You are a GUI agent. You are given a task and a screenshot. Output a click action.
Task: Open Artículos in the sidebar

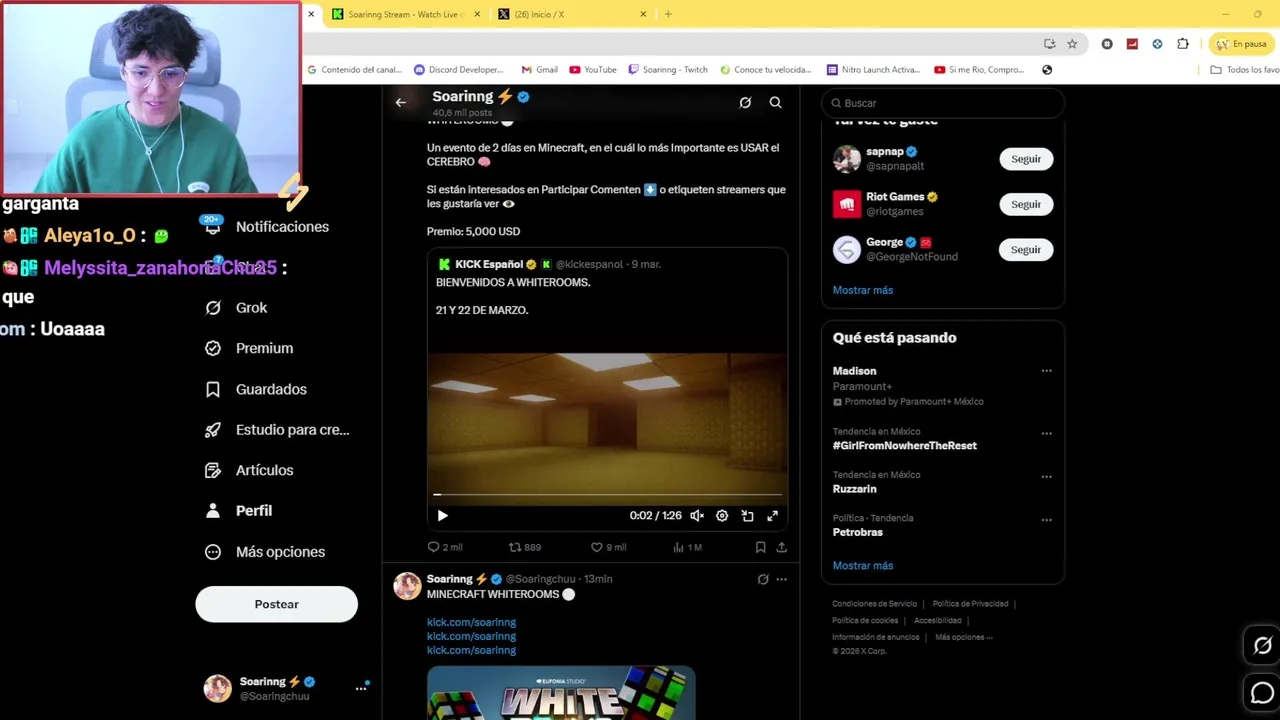pyautogui.click(x=249, y=470)
